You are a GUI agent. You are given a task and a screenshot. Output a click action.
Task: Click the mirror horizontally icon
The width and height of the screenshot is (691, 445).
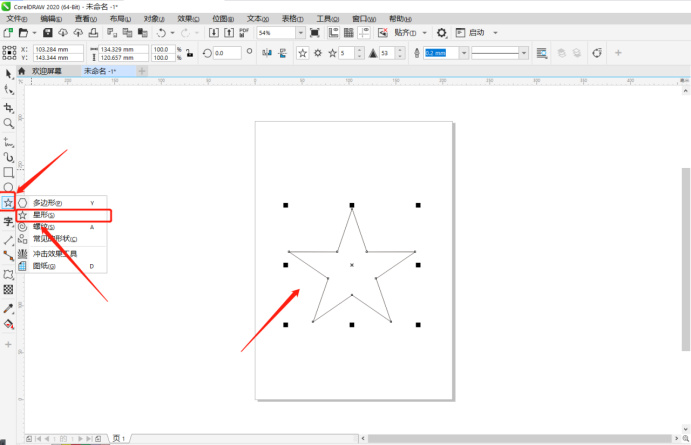(267, 53)
